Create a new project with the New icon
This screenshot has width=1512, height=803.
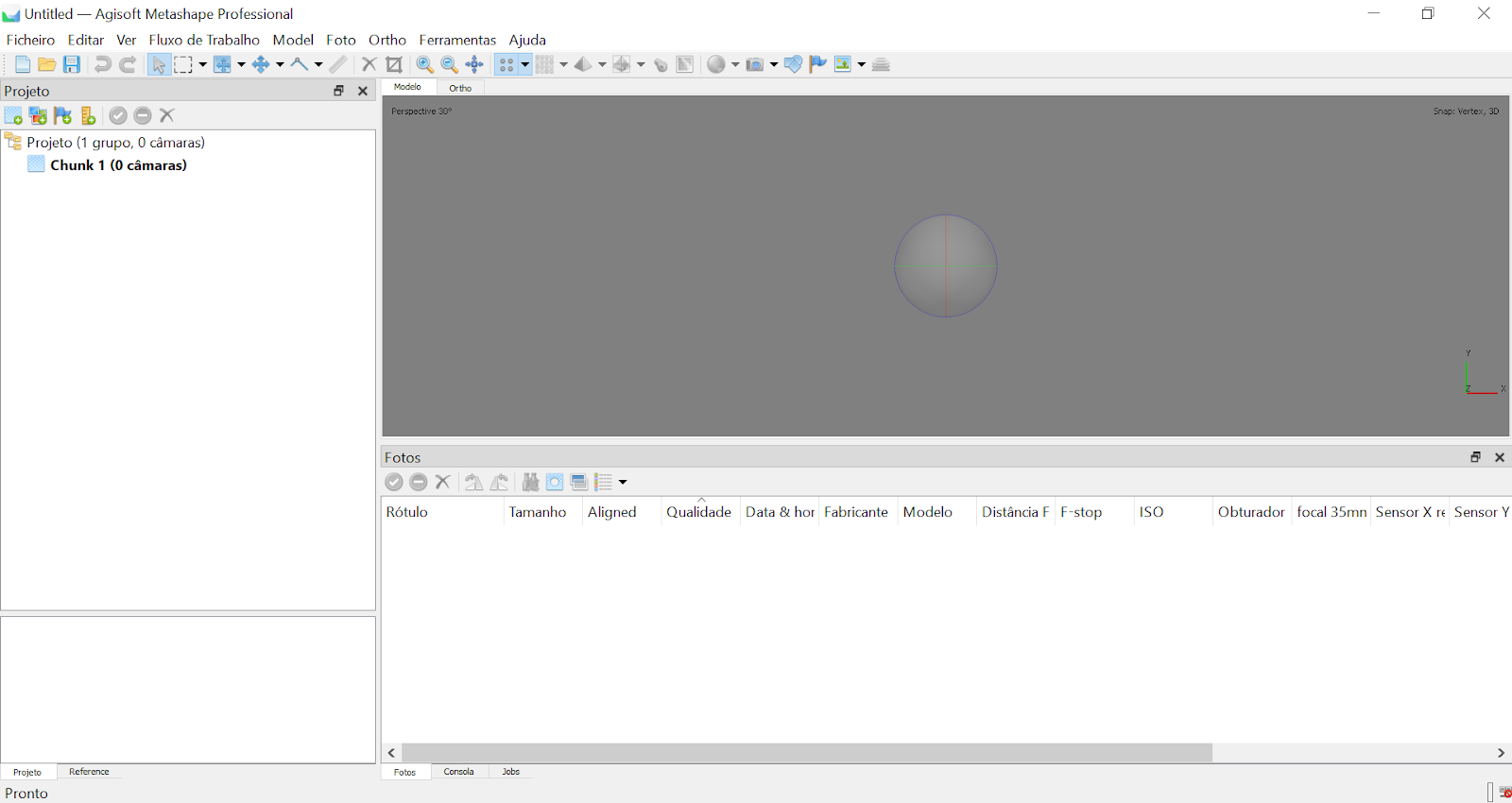coord(22,64)
